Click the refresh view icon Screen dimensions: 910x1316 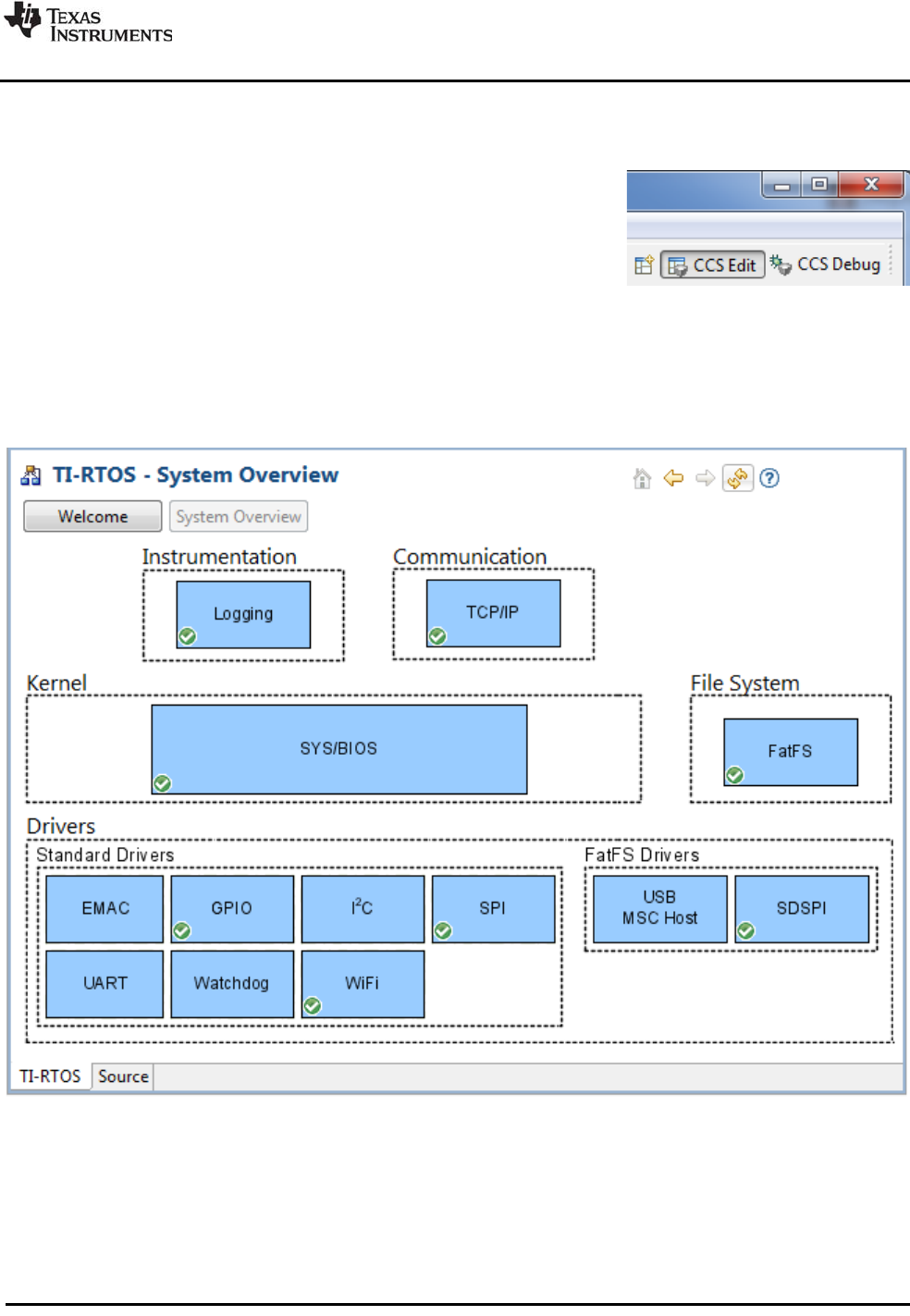point(738,478)
